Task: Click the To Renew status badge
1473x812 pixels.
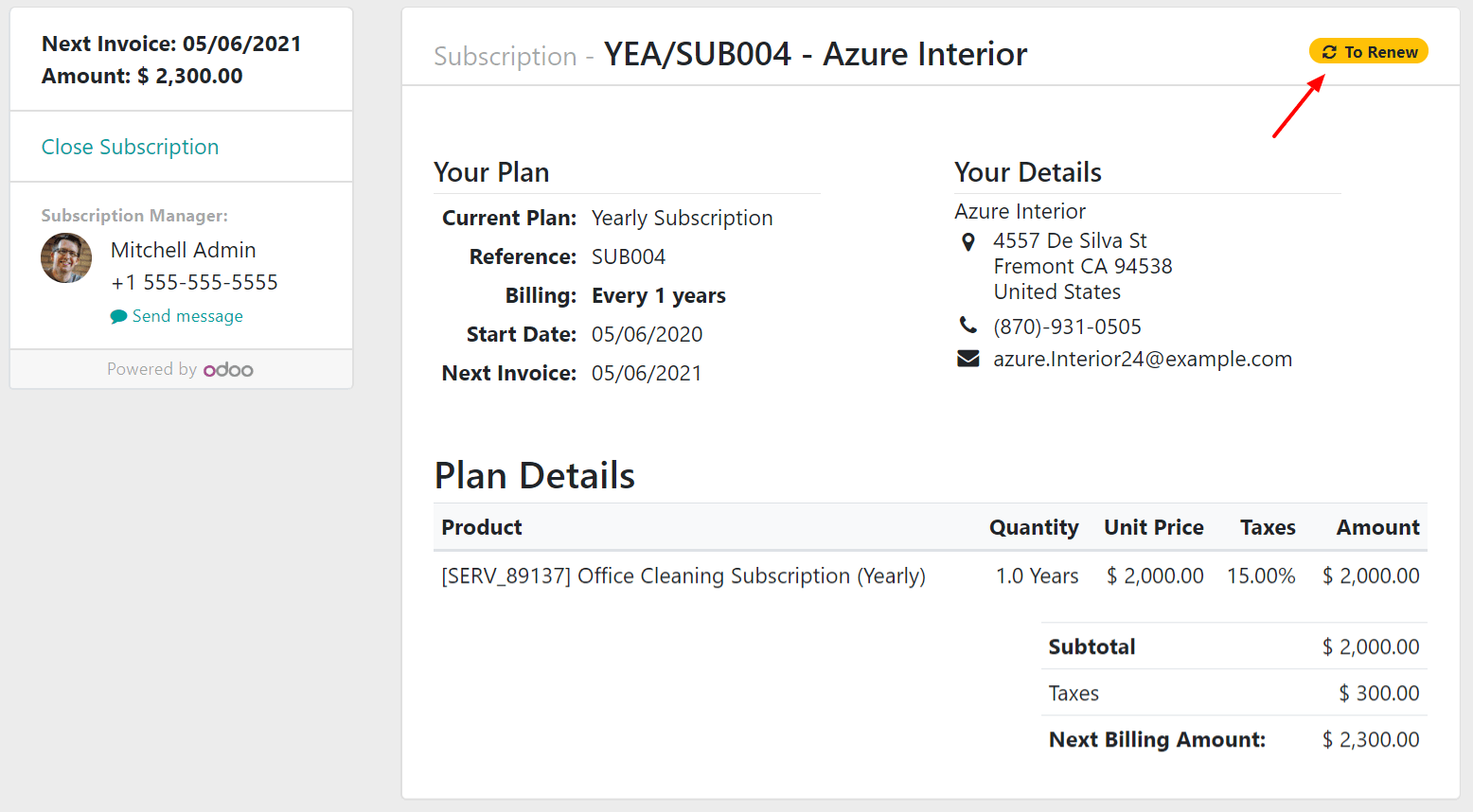Action: [1369, 51]
